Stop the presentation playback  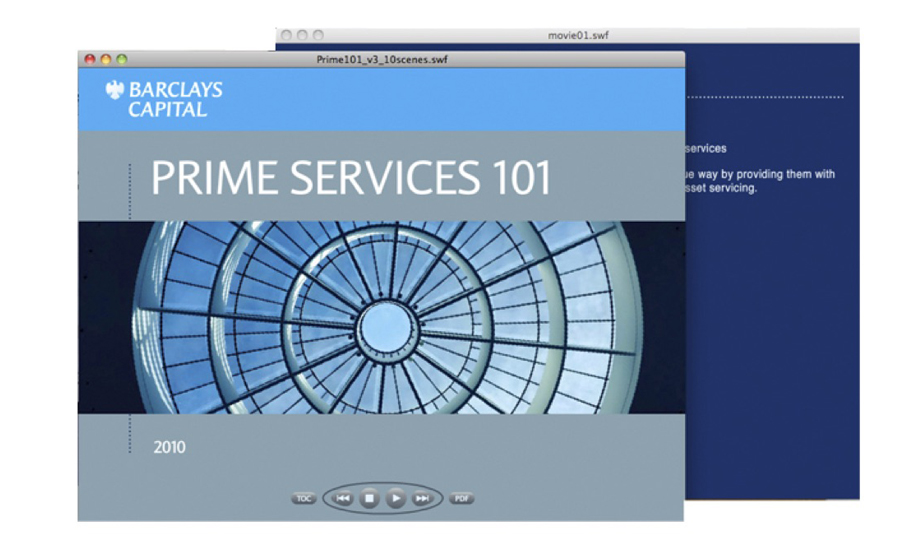pos(369,498)
